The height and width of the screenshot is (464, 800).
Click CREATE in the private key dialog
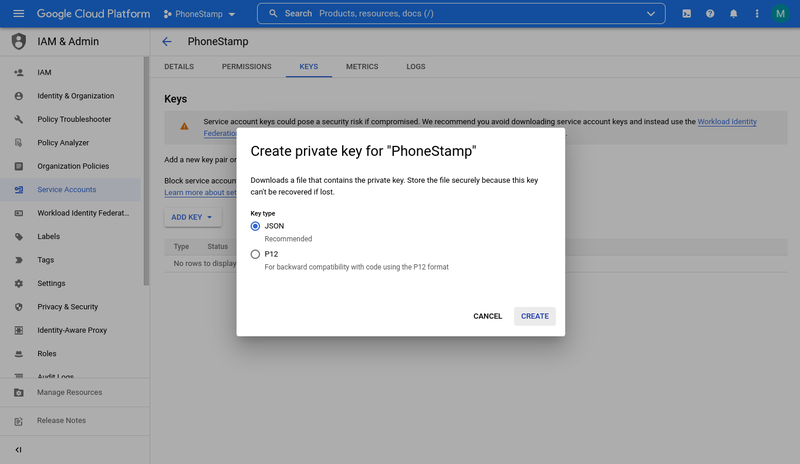coord(535,316)
